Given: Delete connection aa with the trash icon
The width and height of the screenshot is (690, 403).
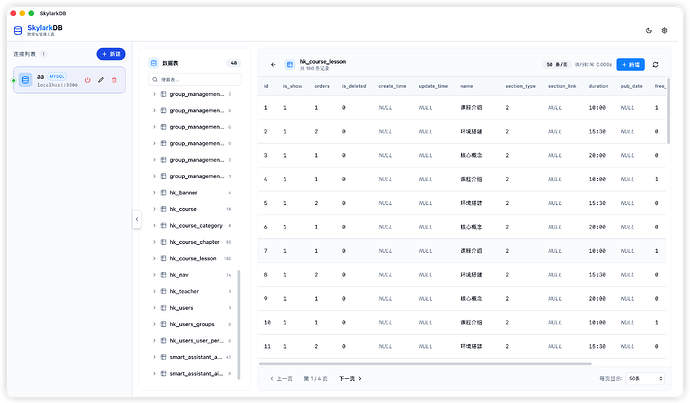Looking at the screenshot, I should (x=114, y=79).
